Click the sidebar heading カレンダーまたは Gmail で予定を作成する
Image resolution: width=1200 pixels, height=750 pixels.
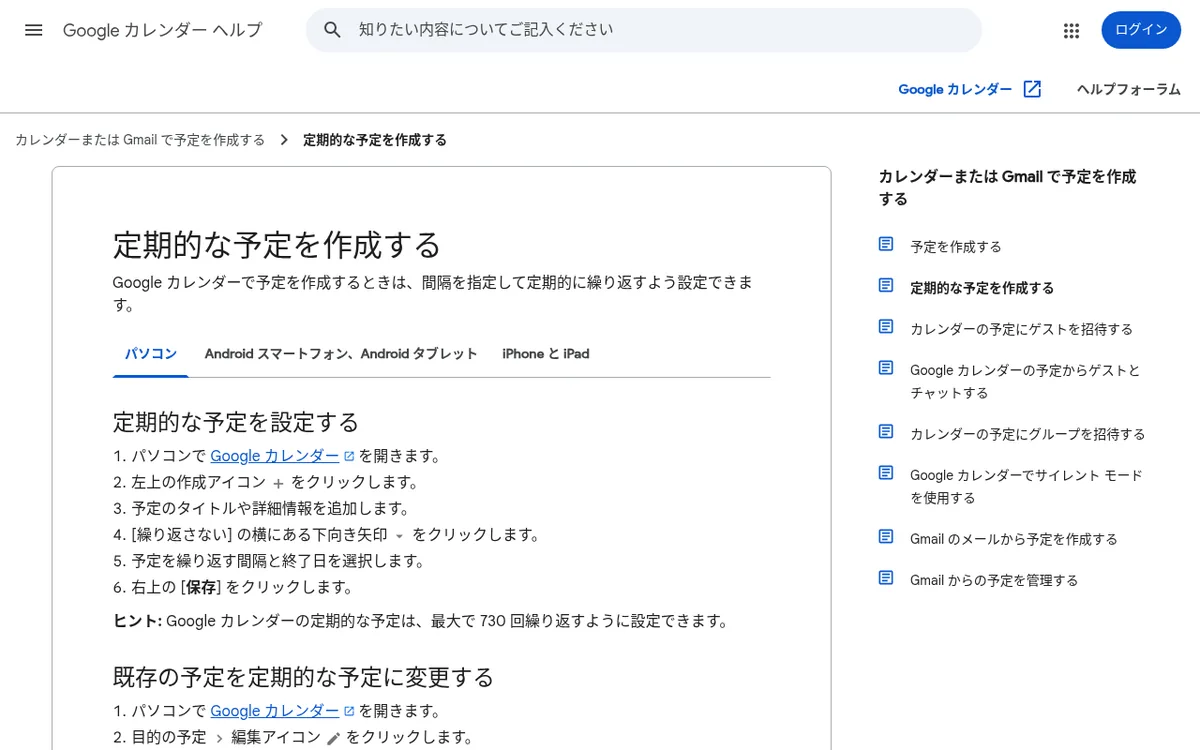(1007, 187)
